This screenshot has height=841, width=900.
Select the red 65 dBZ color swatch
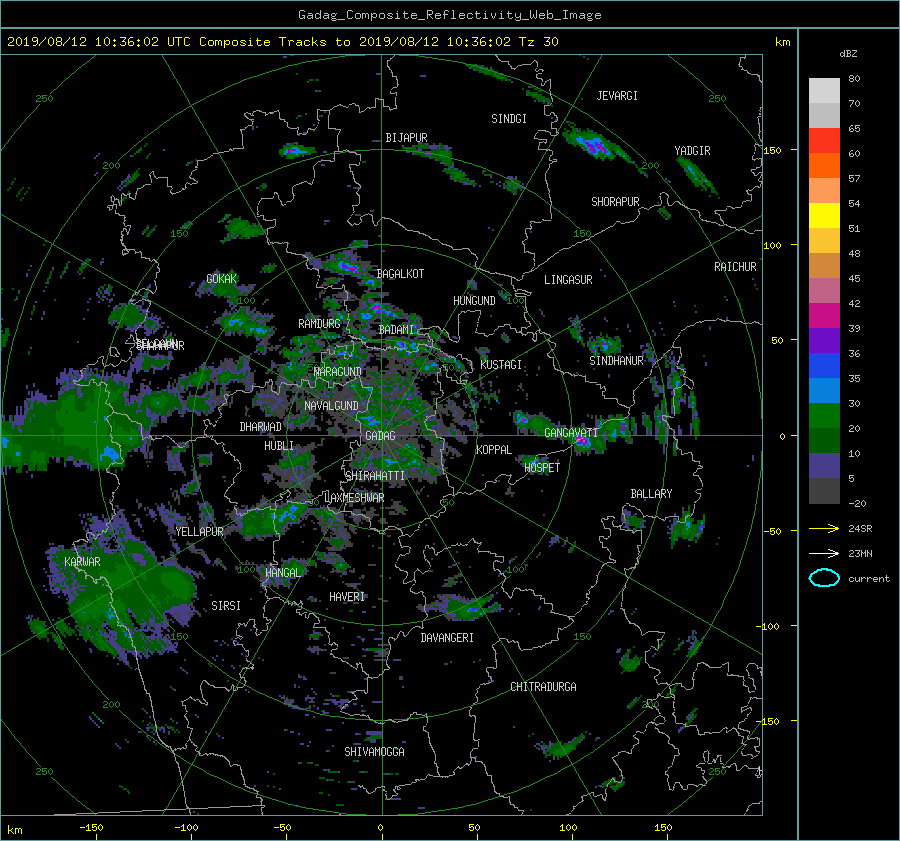point(824,140)
